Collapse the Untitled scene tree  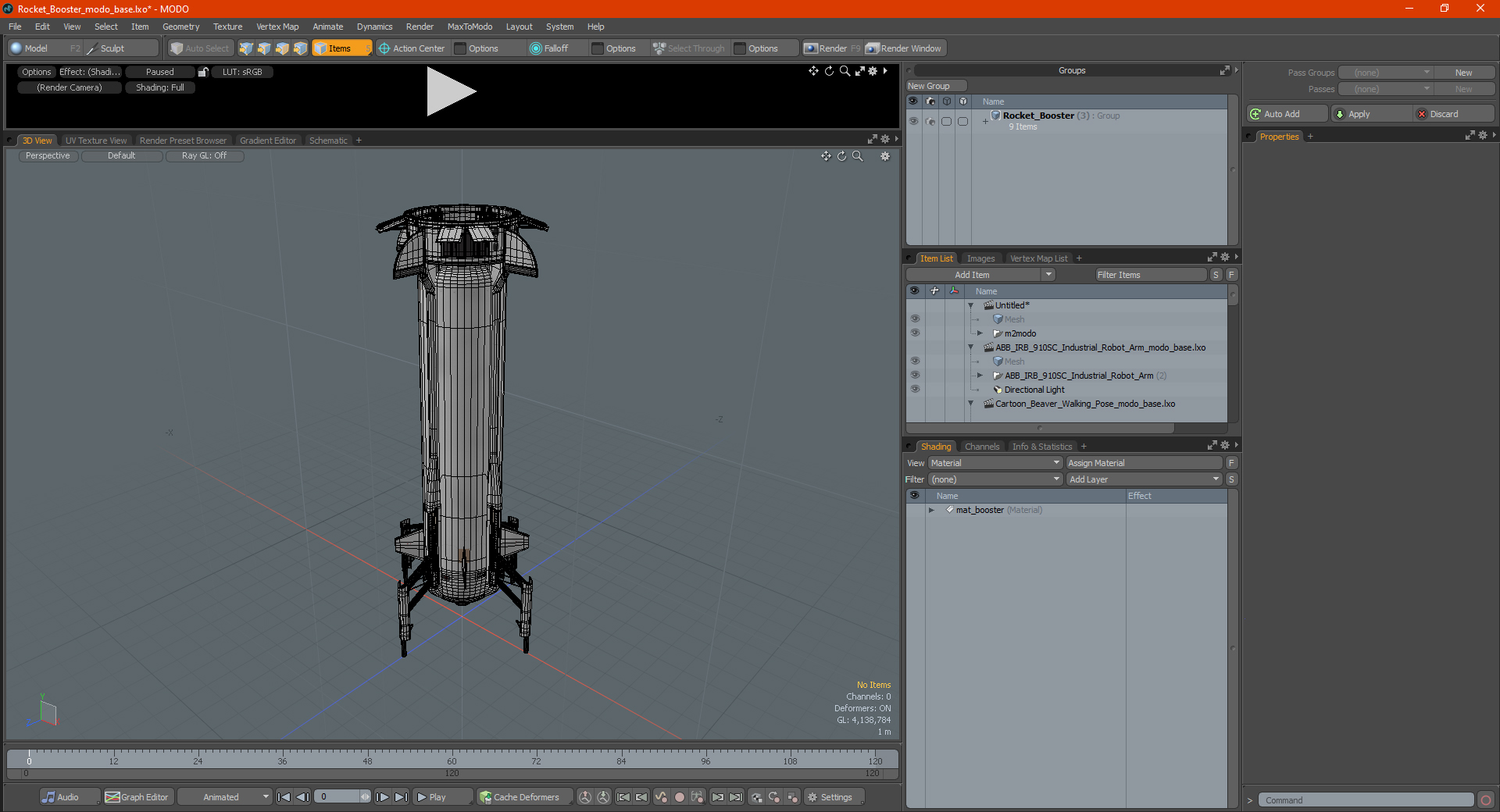pos(971,305)
